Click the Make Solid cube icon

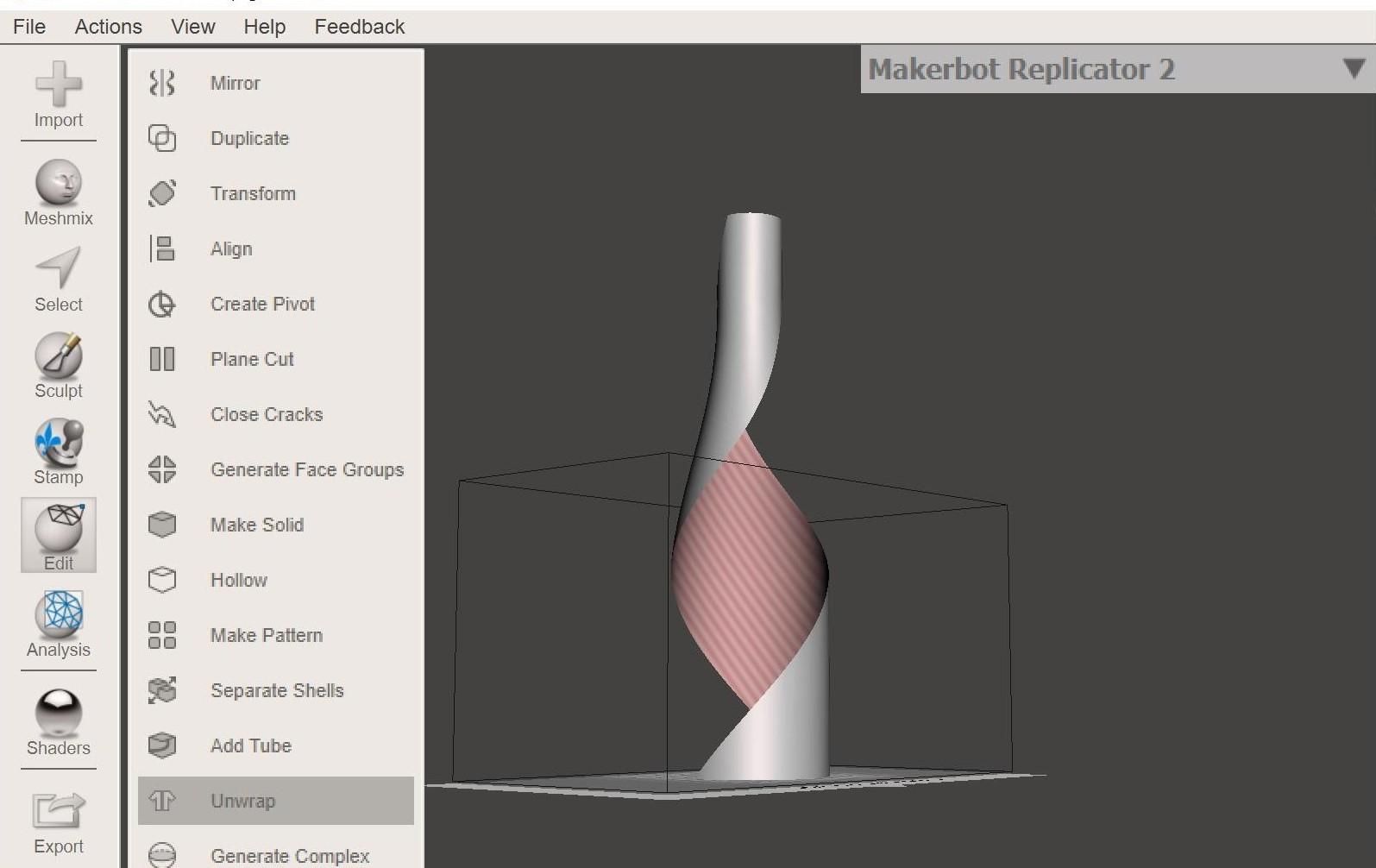coord(162,525)
